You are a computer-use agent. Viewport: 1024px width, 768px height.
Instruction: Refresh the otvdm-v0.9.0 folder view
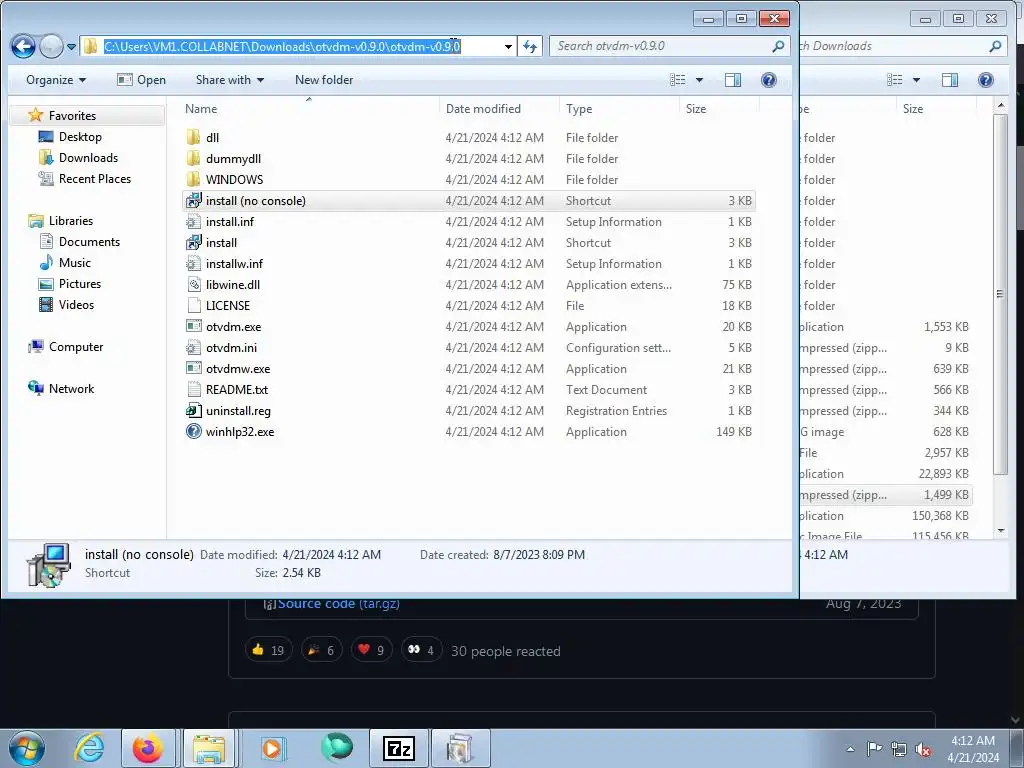pos(530,46)
